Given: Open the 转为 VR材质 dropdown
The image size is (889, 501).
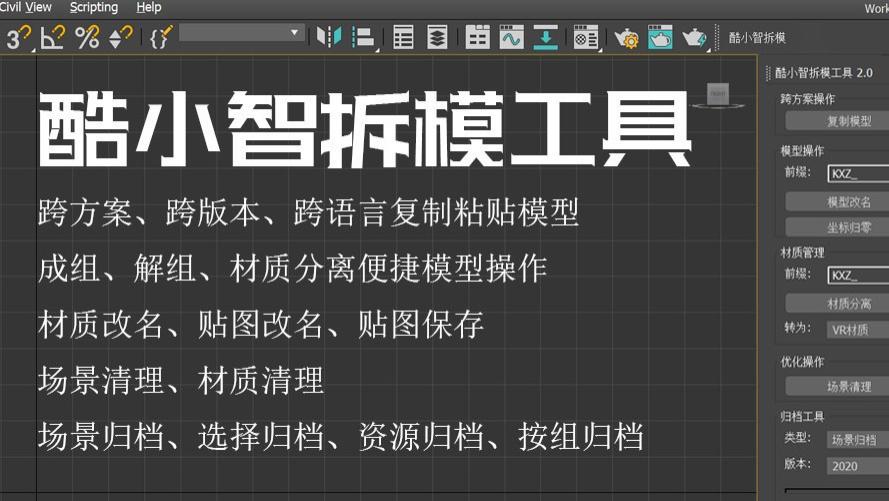Looking at the screenshot, I should (x=858, y=329).
